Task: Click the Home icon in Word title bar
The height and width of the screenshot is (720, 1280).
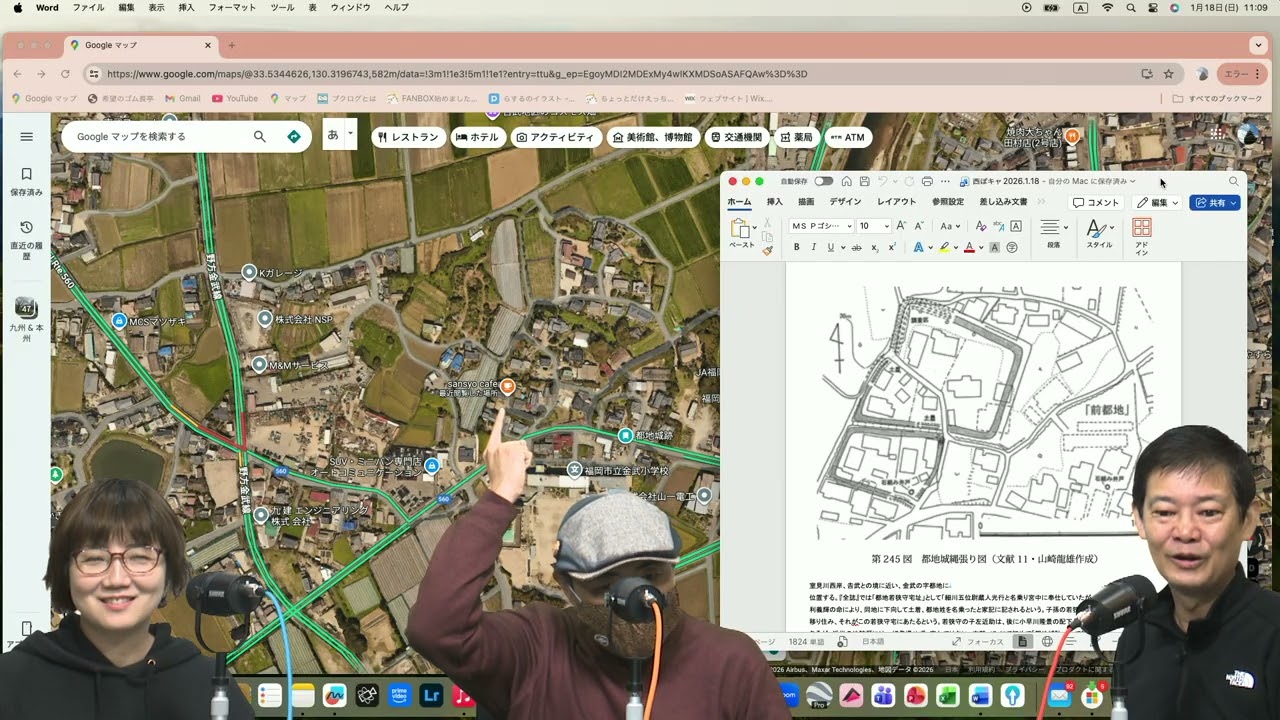Action: pyautogui.click(x=846, y=181)
